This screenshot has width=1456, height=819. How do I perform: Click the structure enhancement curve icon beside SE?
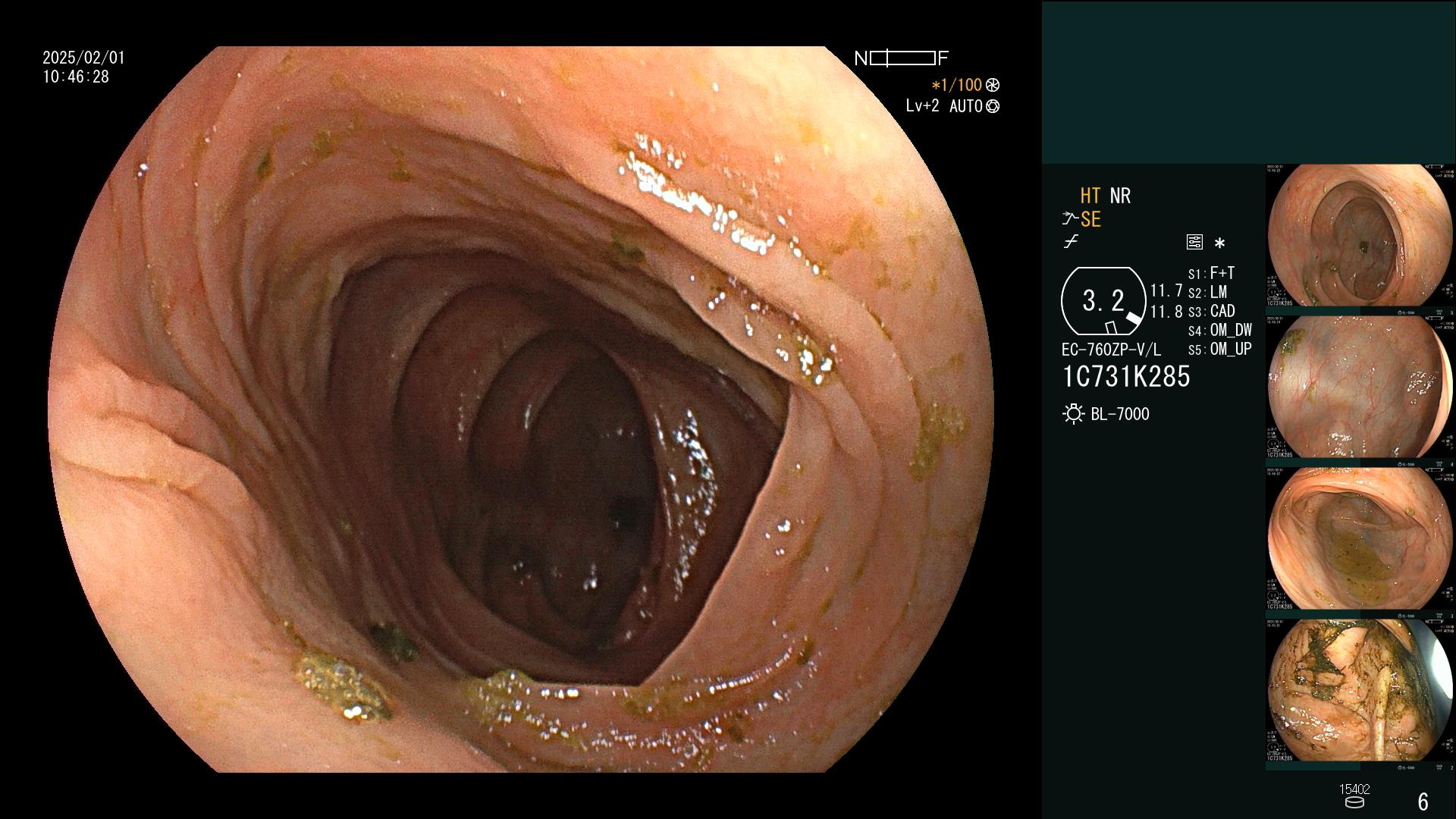coord(1070,219)
